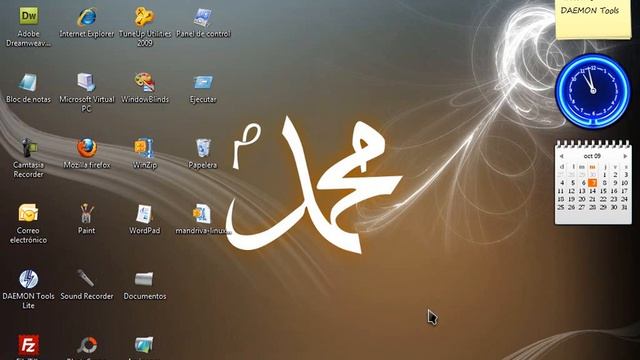The height and width of the screenshot is (360, 640).
Task: Select day 4 in the calendar gadget
Action: coord(562,183)
